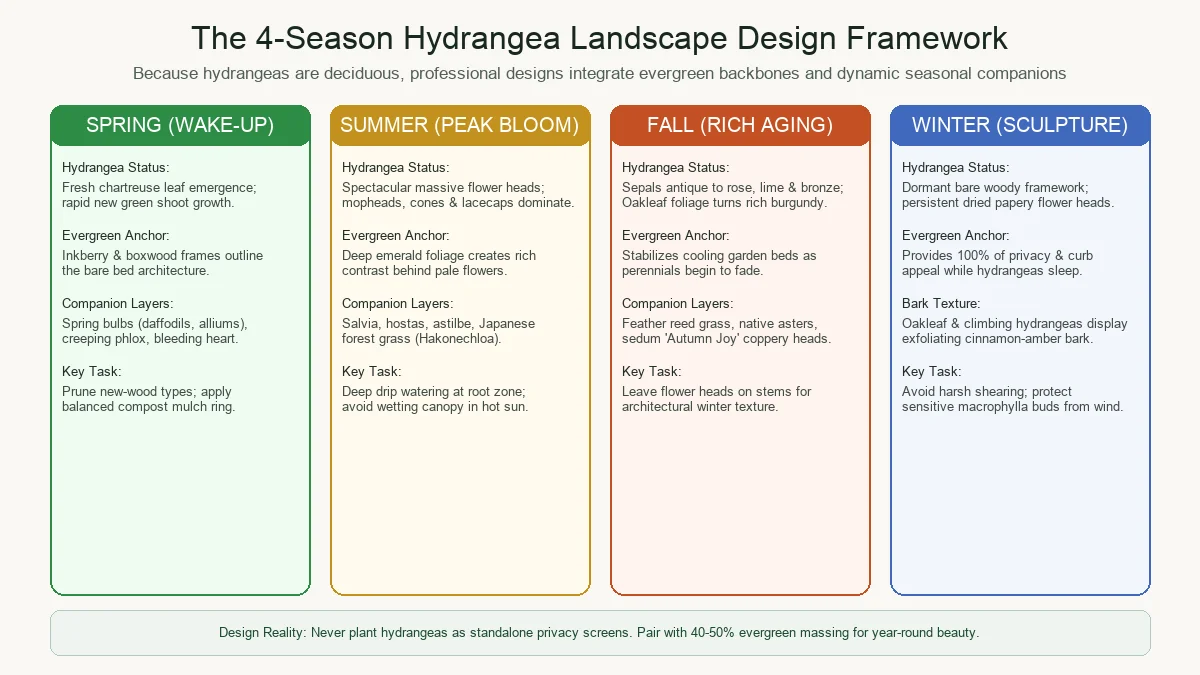
Task: Click the line "appeal while hydrangeas sleep."
Action: coord(993,270)
